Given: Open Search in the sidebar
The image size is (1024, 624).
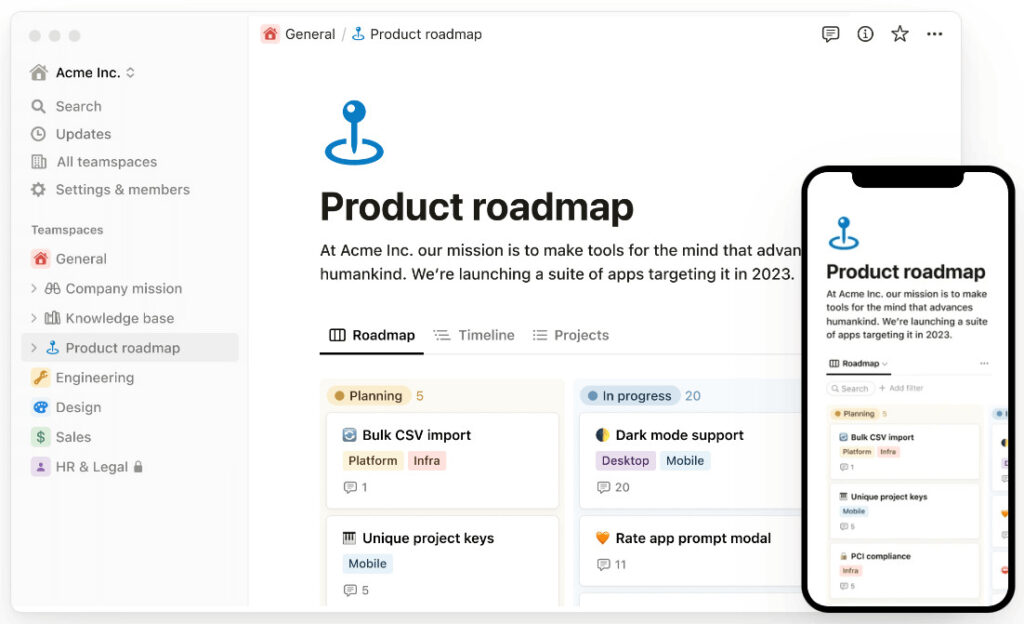Looking at the screenshot, I should coord(78,107).
